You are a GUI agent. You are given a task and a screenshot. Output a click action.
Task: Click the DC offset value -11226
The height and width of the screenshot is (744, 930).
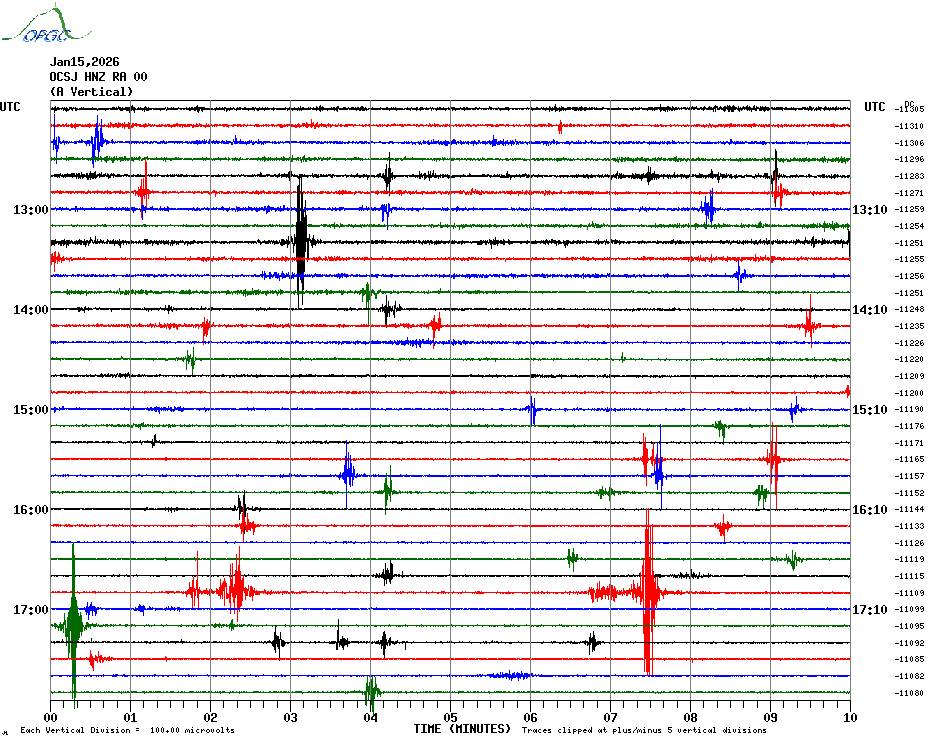(909, 343)
